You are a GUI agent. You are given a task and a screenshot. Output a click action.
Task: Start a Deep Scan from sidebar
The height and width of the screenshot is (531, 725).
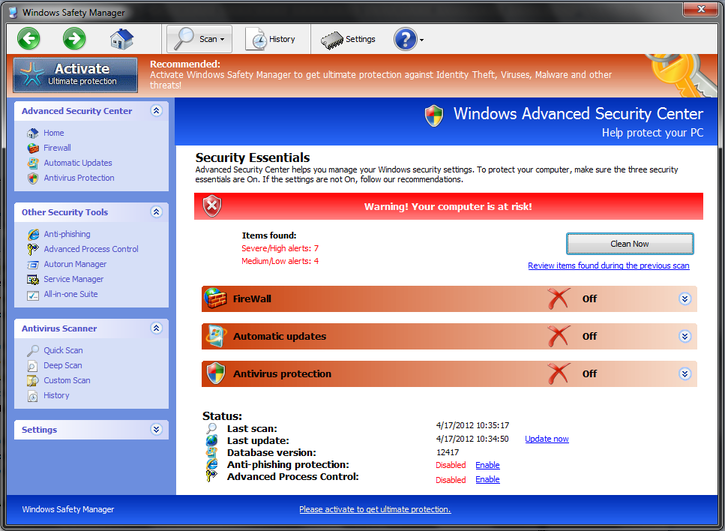point(63,365)
